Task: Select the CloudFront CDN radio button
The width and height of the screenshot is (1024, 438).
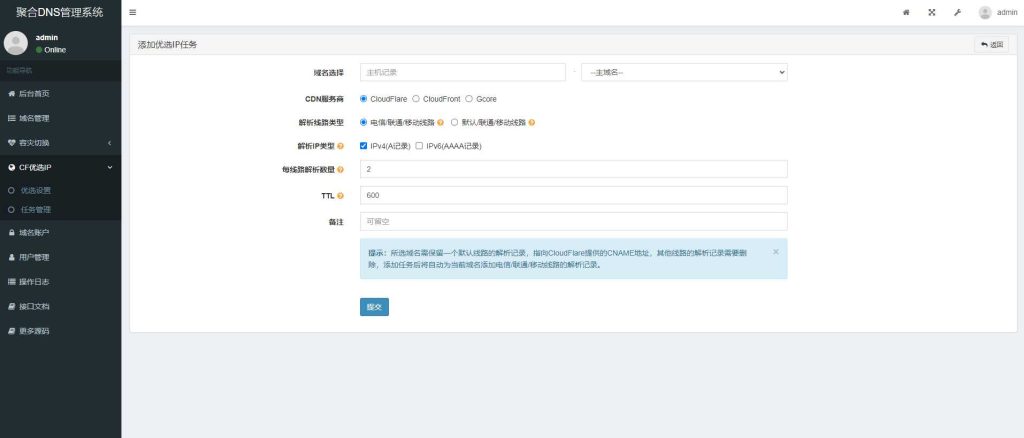Action: click(416, 99)
